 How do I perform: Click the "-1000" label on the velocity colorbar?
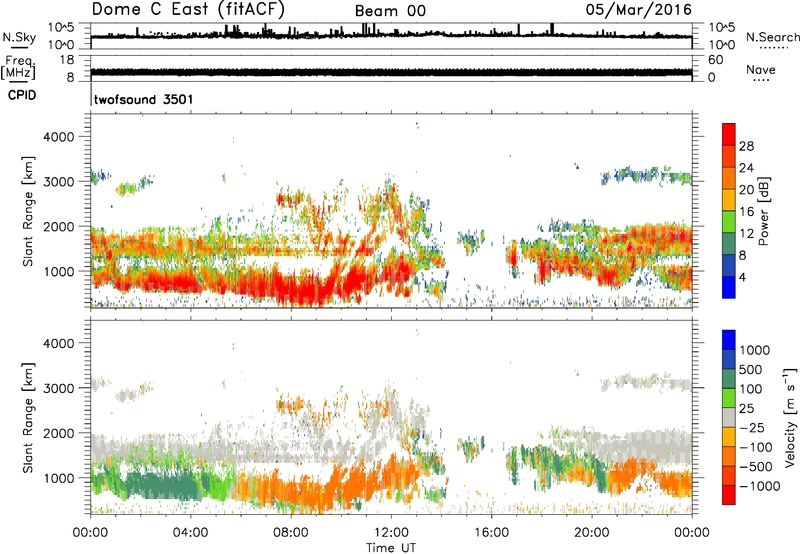coord(759,486)
